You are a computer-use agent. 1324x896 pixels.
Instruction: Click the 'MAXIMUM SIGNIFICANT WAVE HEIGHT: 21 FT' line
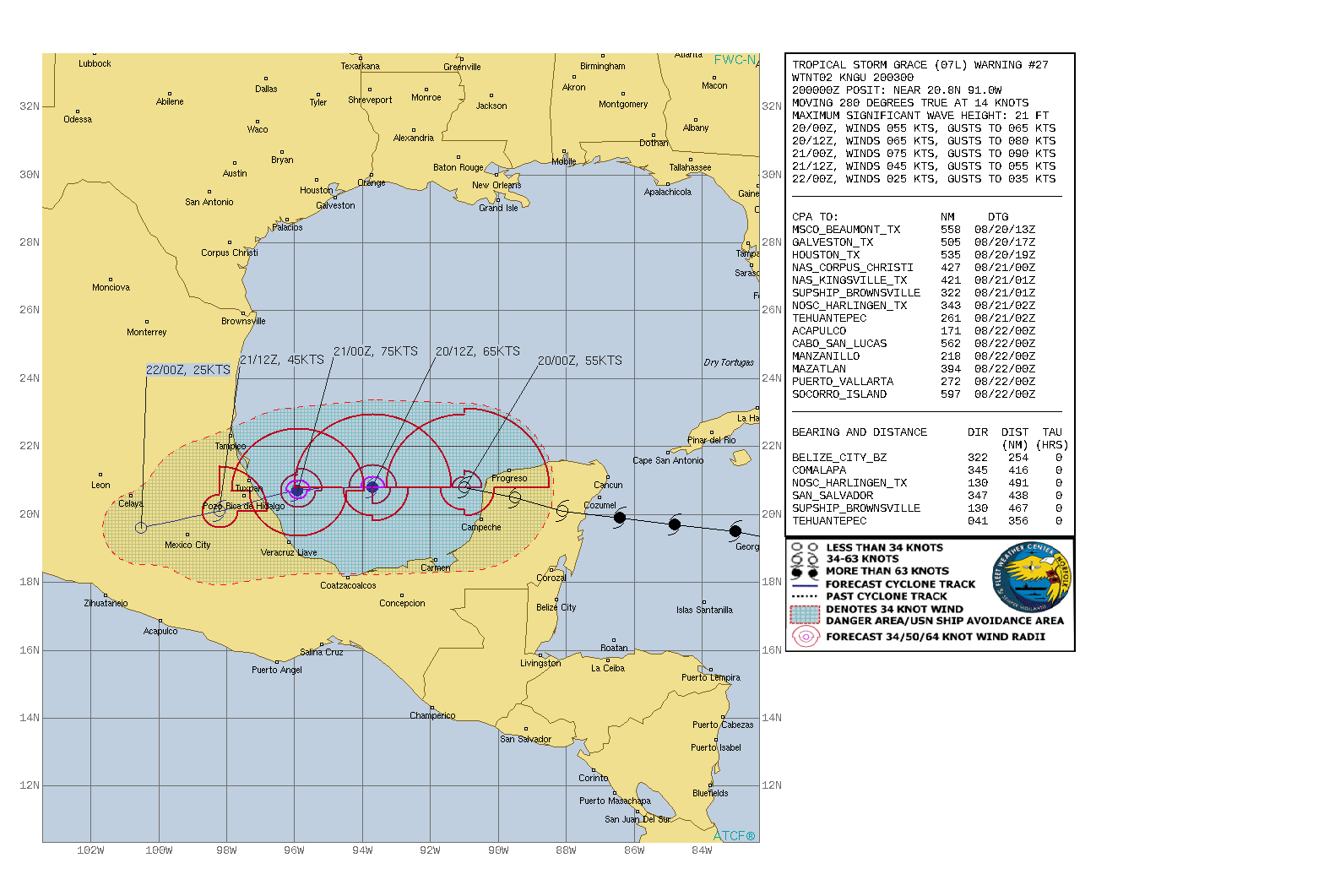click(920, 116)
